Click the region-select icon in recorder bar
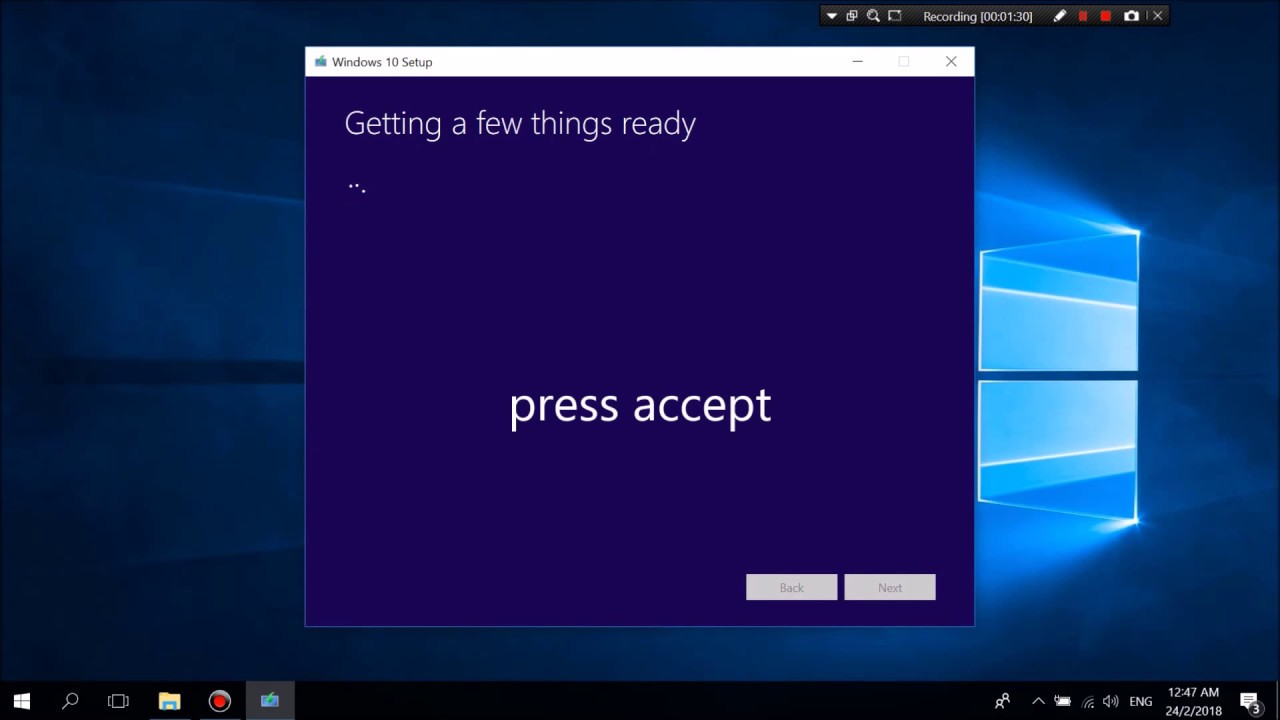Screen dimensions: 1280x720 pos(895,16)
